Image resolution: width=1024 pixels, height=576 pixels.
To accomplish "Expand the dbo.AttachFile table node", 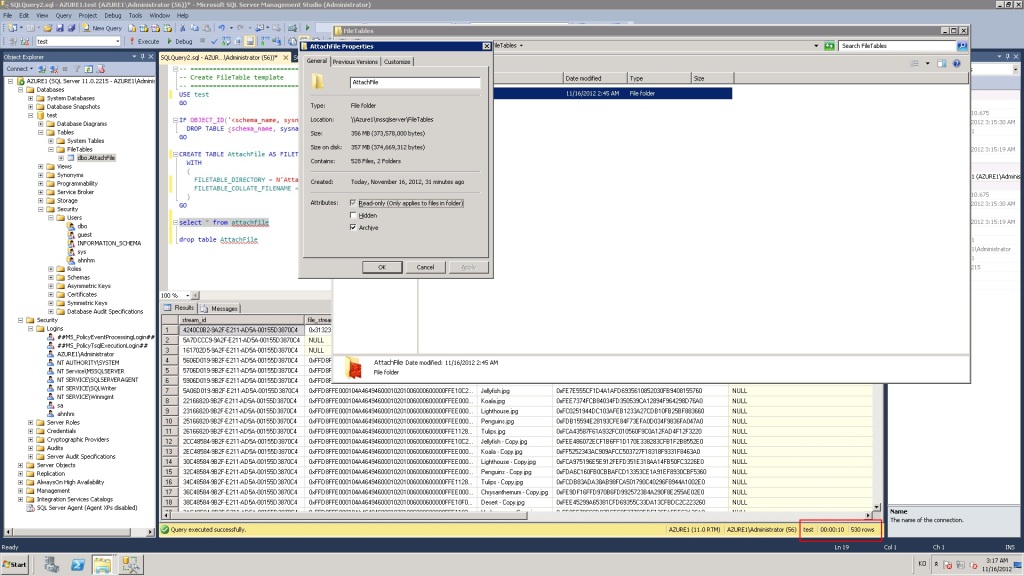I will [61, 158].
